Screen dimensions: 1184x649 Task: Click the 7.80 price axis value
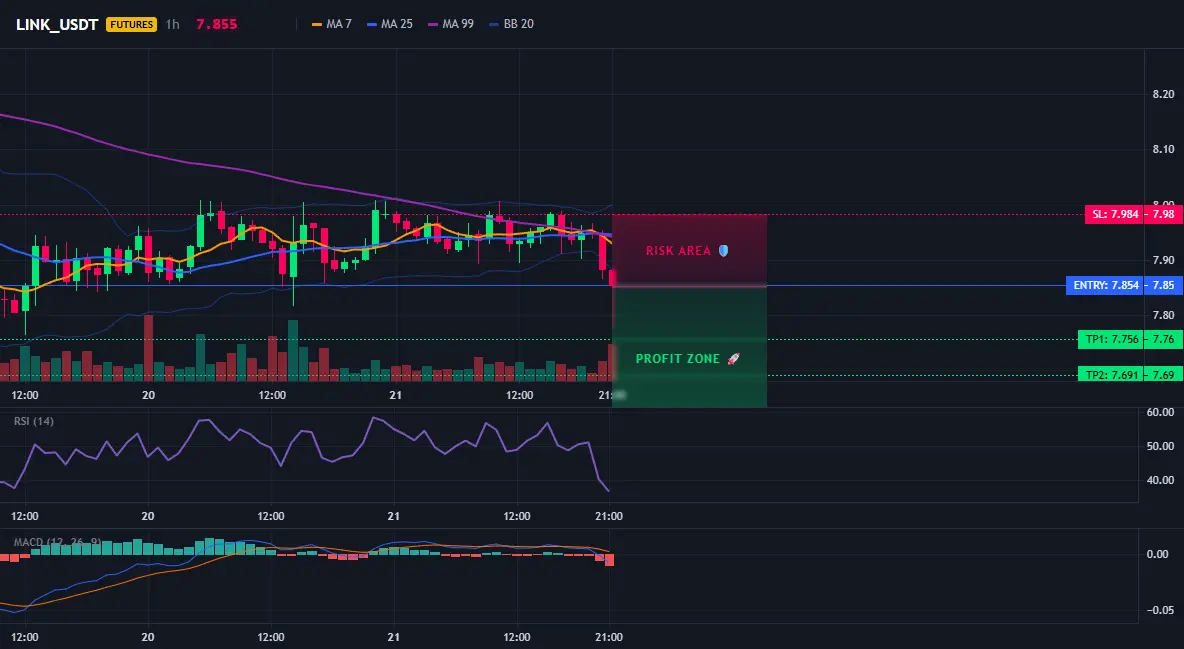1164,315
